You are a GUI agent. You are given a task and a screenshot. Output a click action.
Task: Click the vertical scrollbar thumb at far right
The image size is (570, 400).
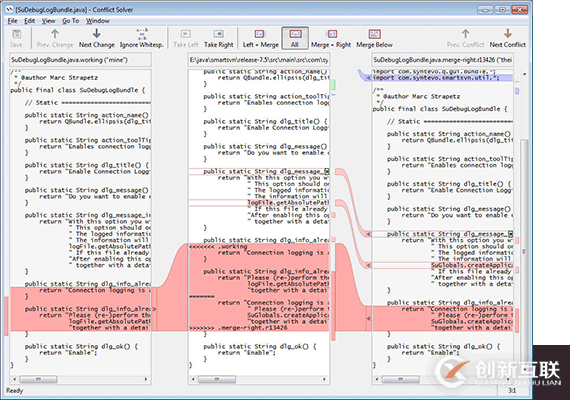point(524,251)
